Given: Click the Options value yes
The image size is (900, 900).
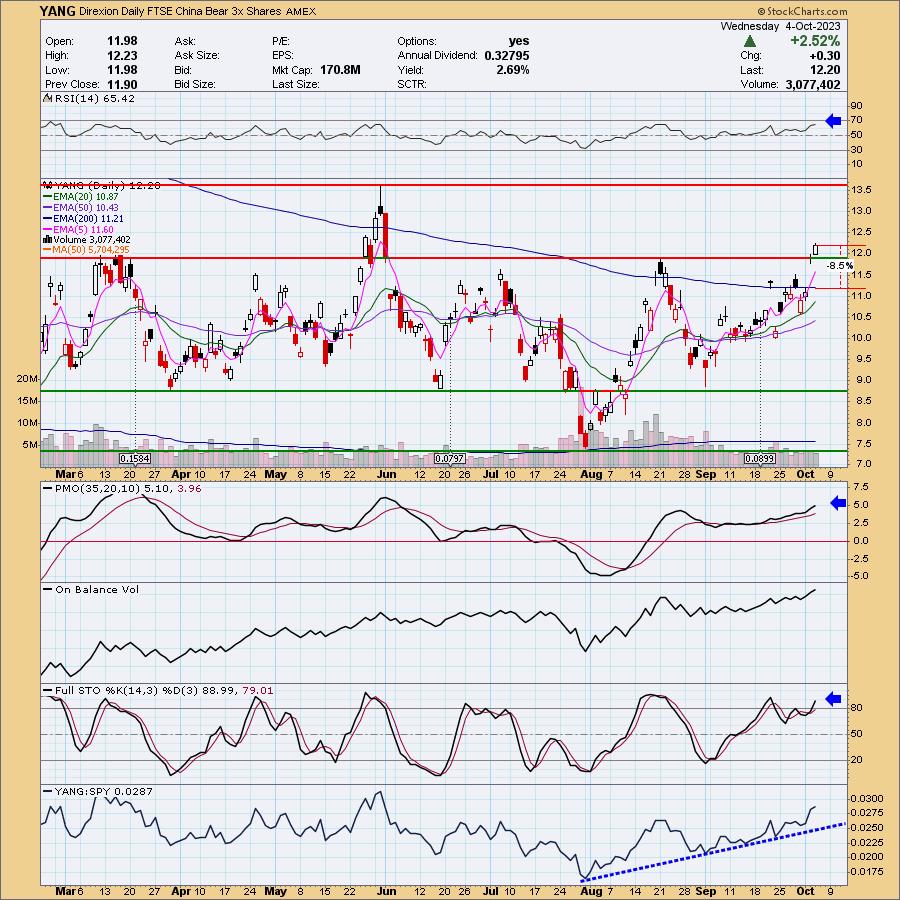Looking at the screenshot, I should (519, 41).
